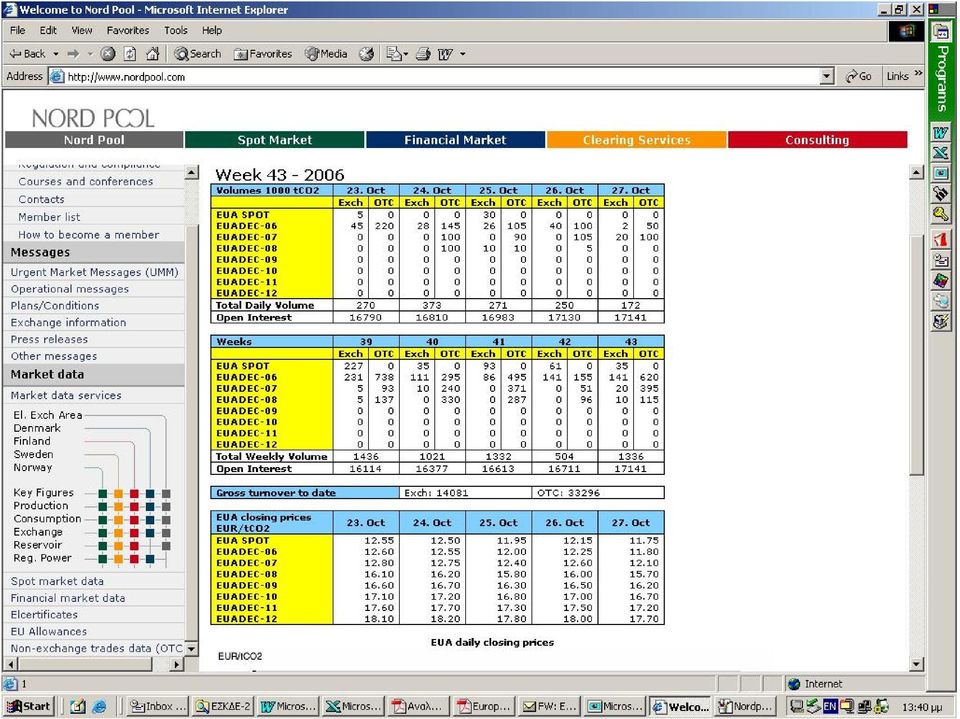Open the Elcertificates link
The width and height of the screenshot is (960, 719).
tap(44, 614)
